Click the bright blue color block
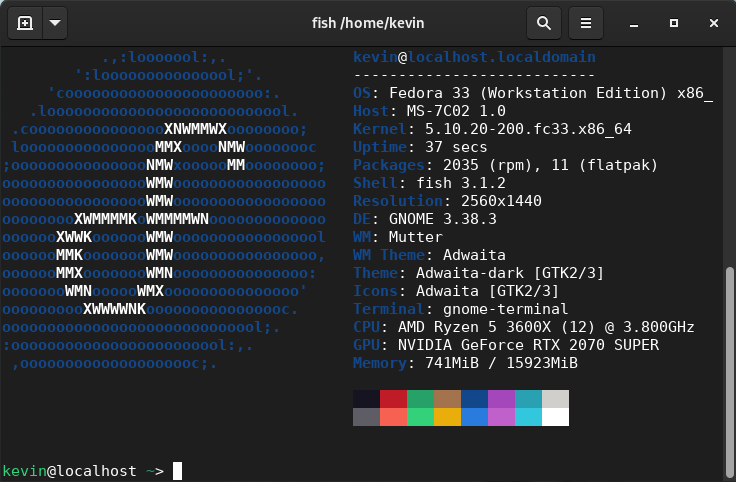The image size is (736, 482). pos(474,417)
